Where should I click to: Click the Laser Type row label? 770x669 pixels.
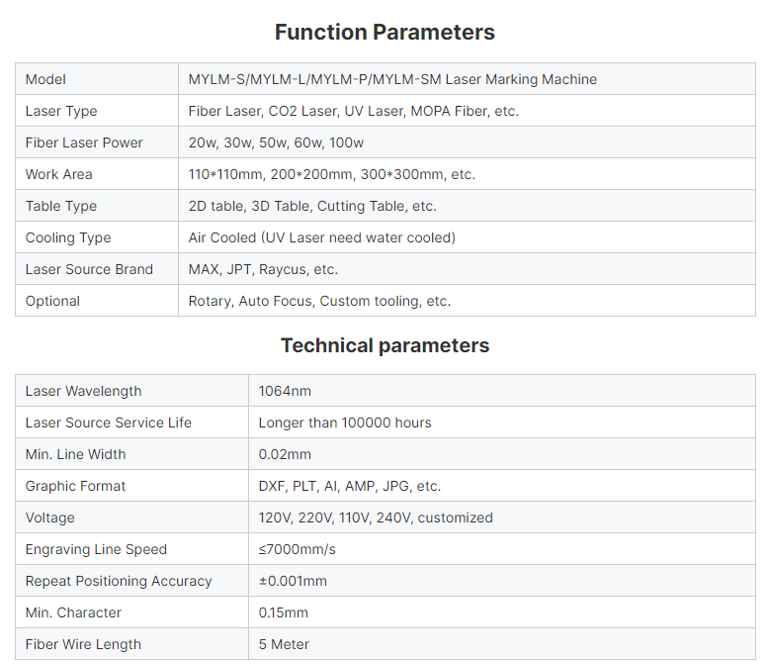(x=61, y=112)
